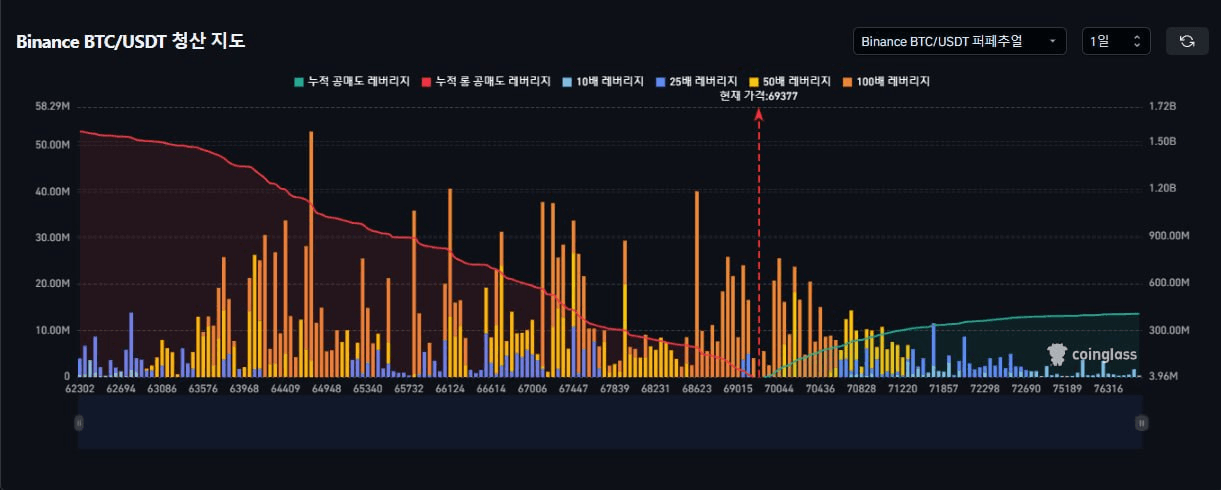
Task: Click the 58.29M left axis value
Action: [52, 105]
